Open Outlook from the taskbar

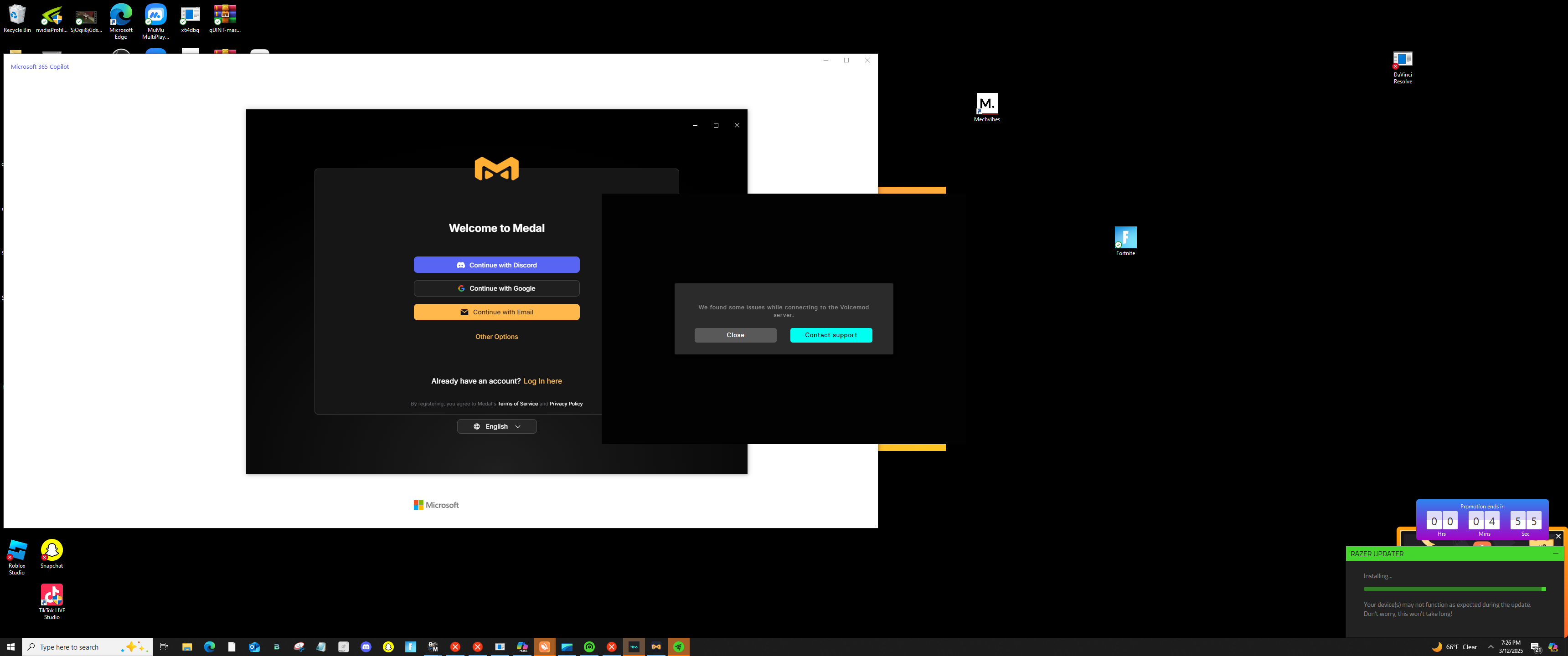(x=254, y=647)
